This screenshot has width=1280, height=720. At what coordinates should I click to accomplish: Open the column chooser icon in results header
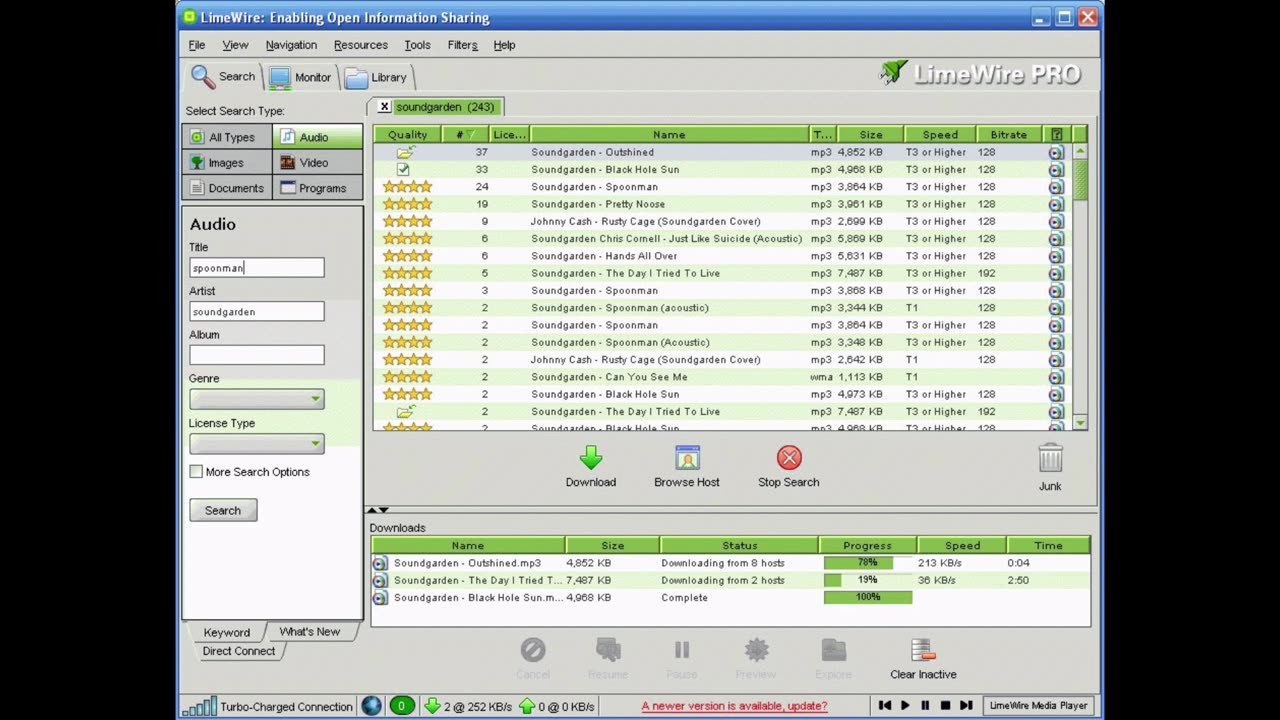[1056, 134]
